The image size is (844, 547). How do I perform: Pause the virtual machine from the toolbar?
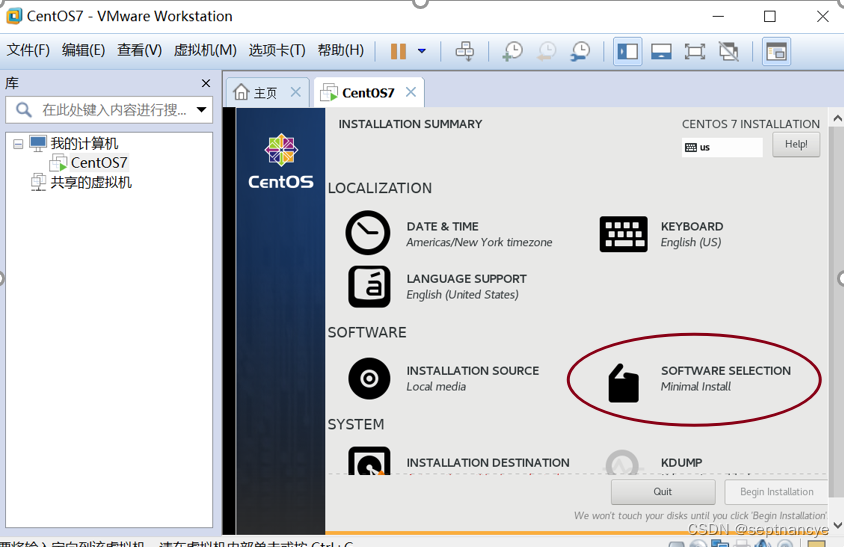coord(398,52)
